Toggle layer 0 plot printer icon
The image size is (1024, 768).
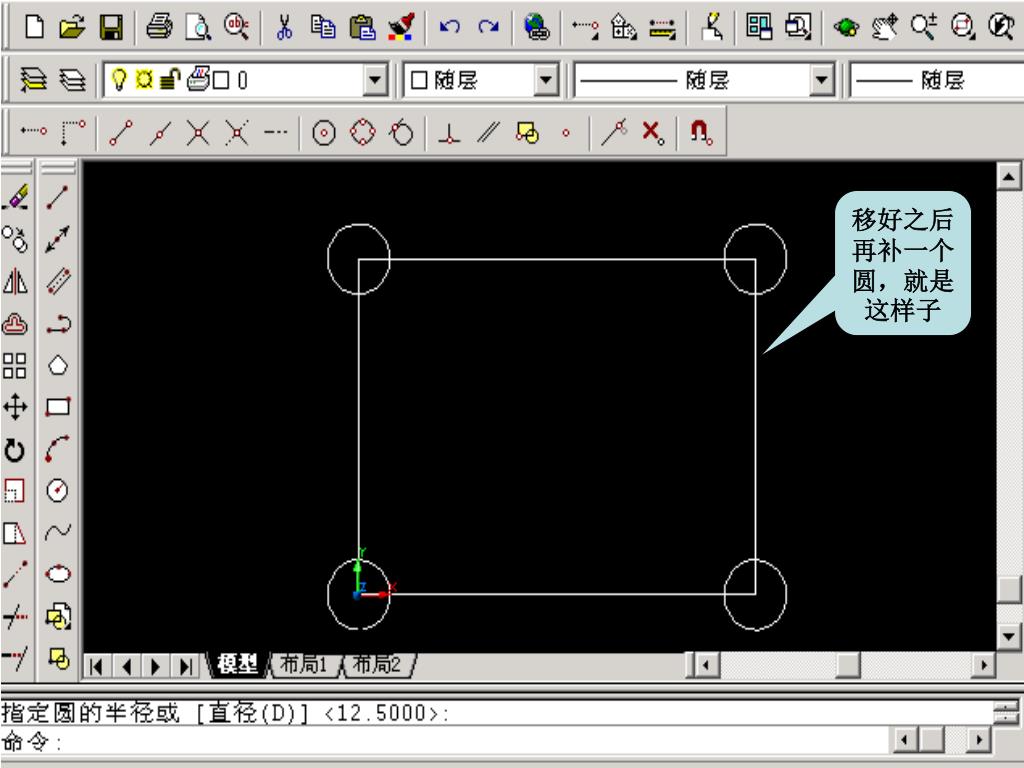tap(199, 79)
